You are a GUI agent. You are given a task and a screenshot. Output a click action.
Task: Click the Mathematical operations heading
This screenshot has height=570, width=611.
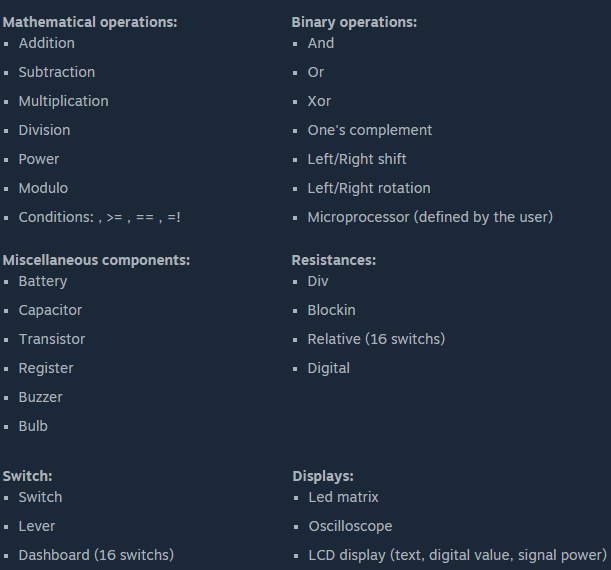click(89, 22)
